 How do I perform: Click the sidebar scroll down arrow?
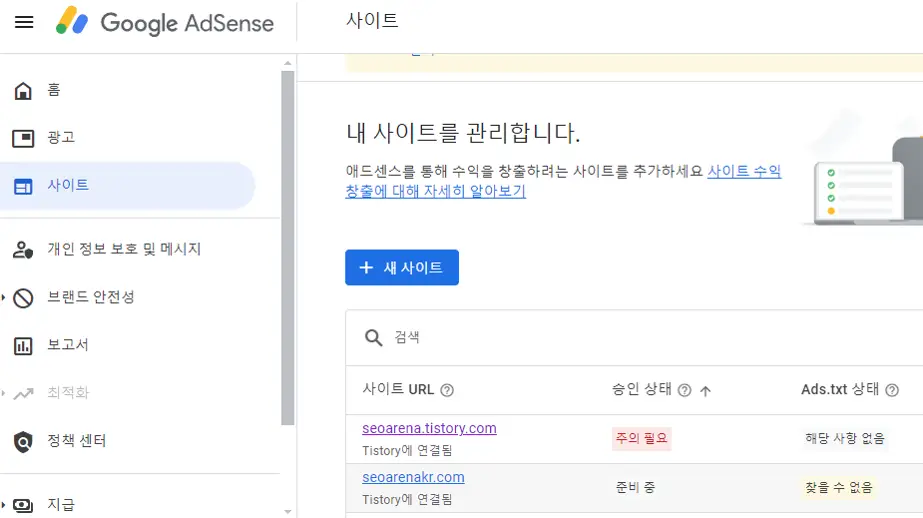pyautogui.click(x=287, y=512)
